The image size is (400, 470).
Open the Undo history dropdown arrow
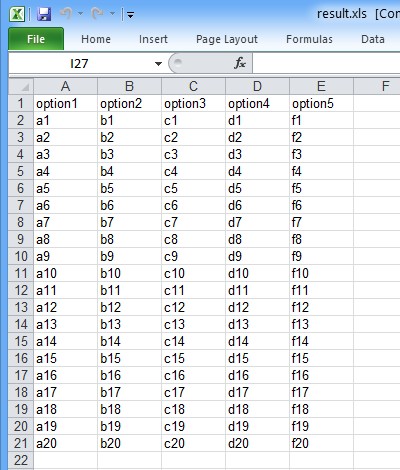[x=80, y=14]
